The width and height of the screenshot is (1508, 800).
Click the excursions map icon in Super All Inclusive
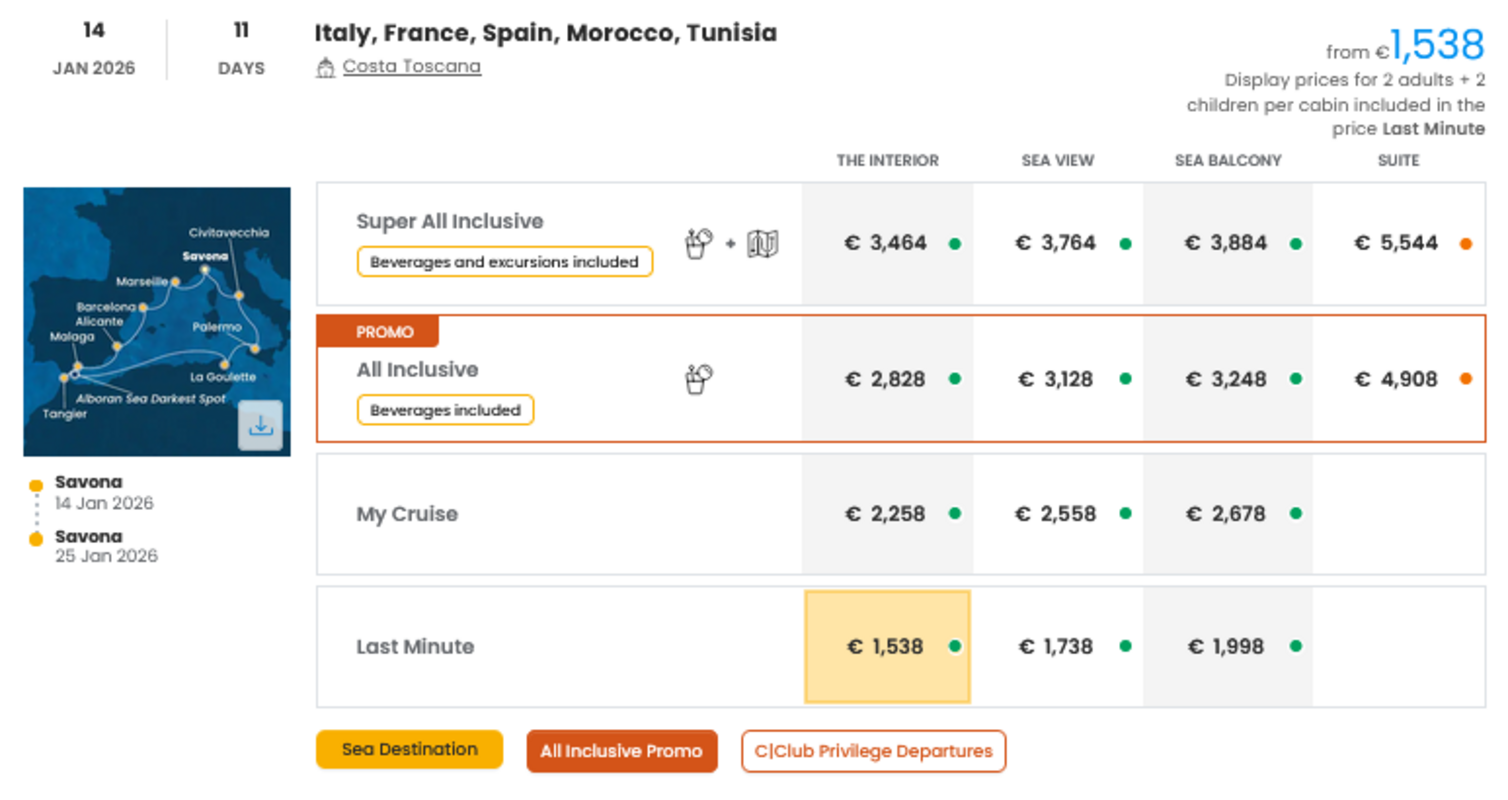pos(763,243)
